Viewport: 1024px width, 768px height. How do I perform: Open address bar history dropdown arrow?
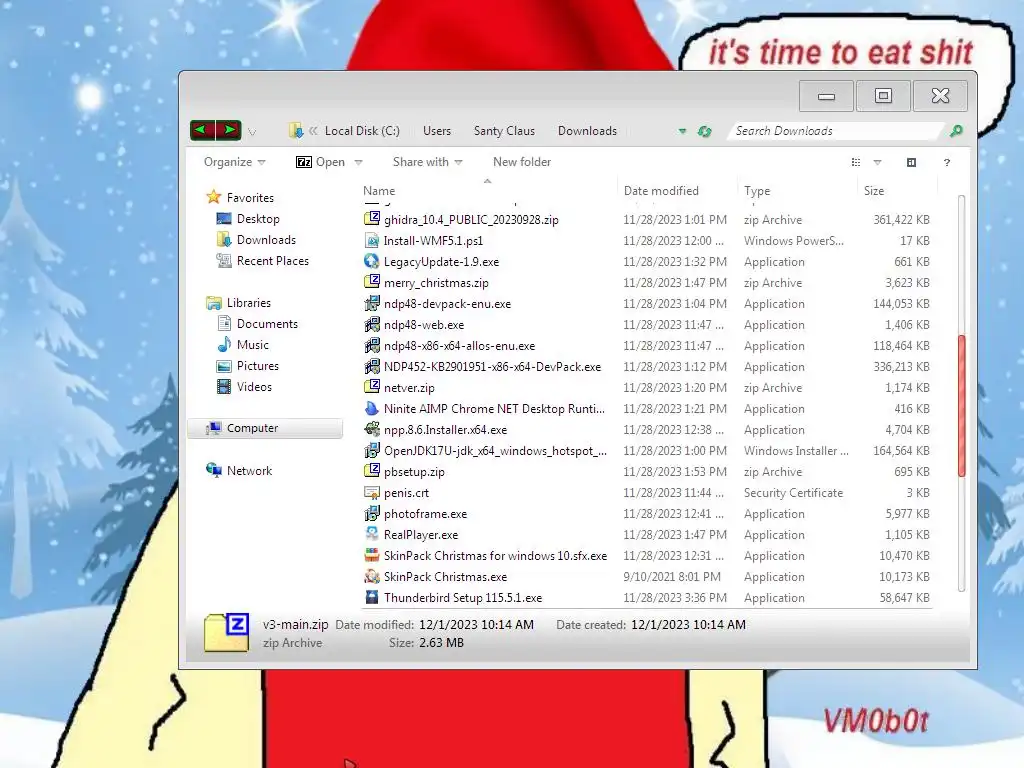(x=682, y=131)
